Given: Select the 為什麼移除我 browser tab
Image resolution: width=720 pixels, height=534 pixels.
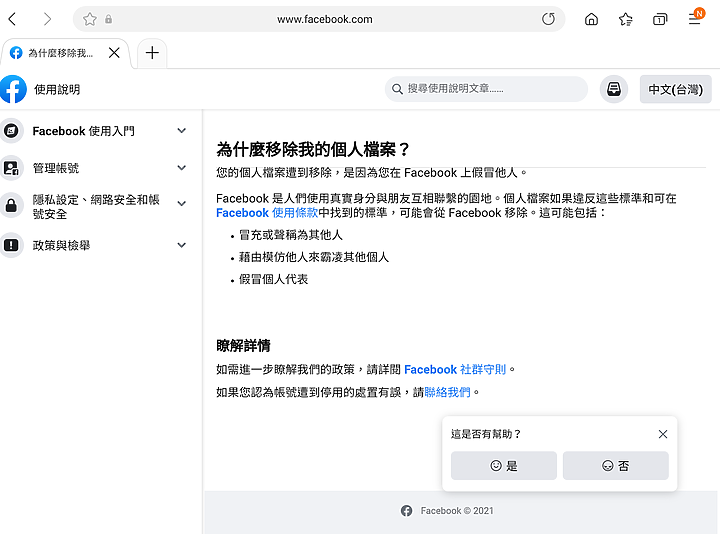Looking at the screenshot, I should point(66,53).
